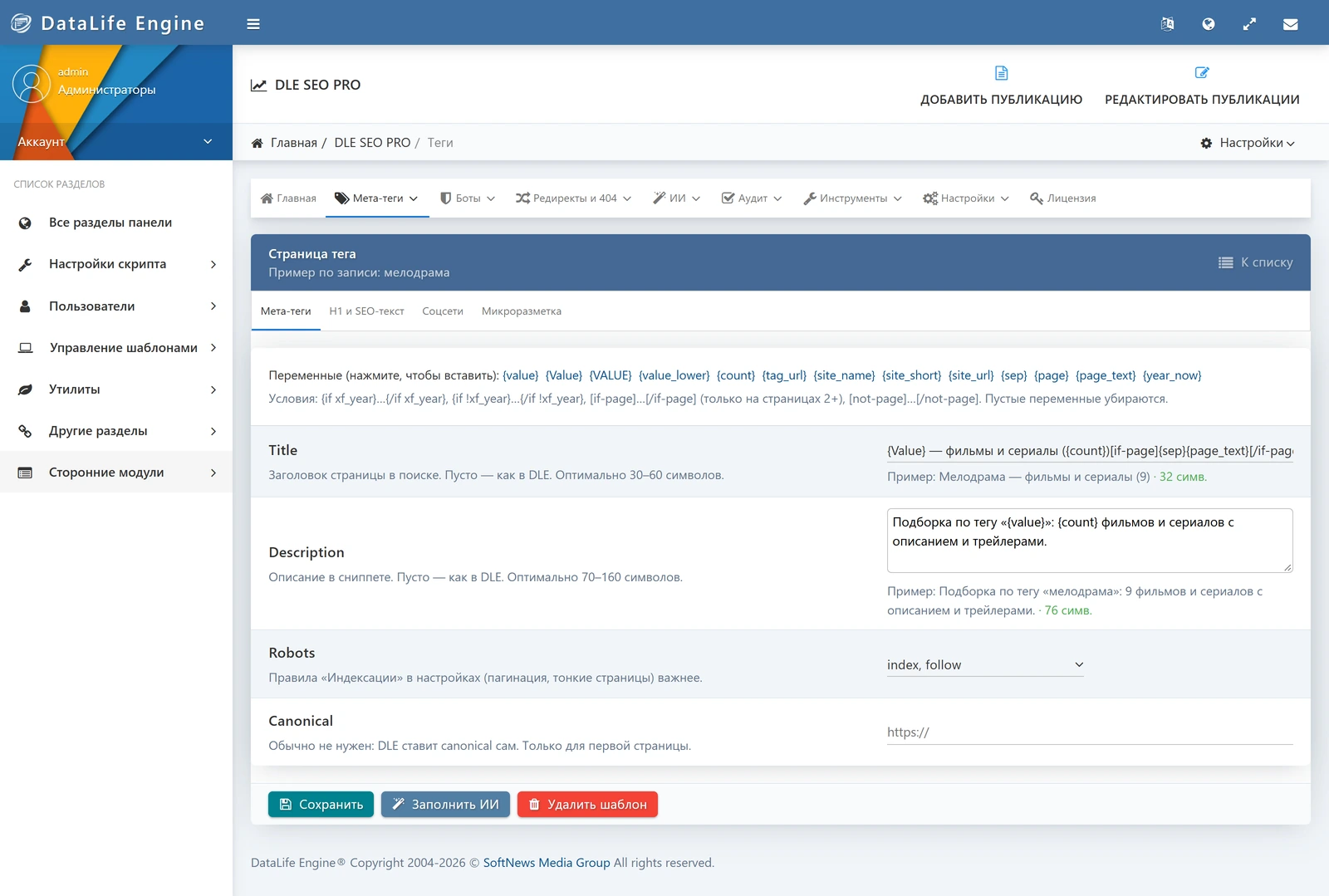Expand Пользователи sidebar section
Viewport: 1329px width, 896px height.
click(116, 306)
